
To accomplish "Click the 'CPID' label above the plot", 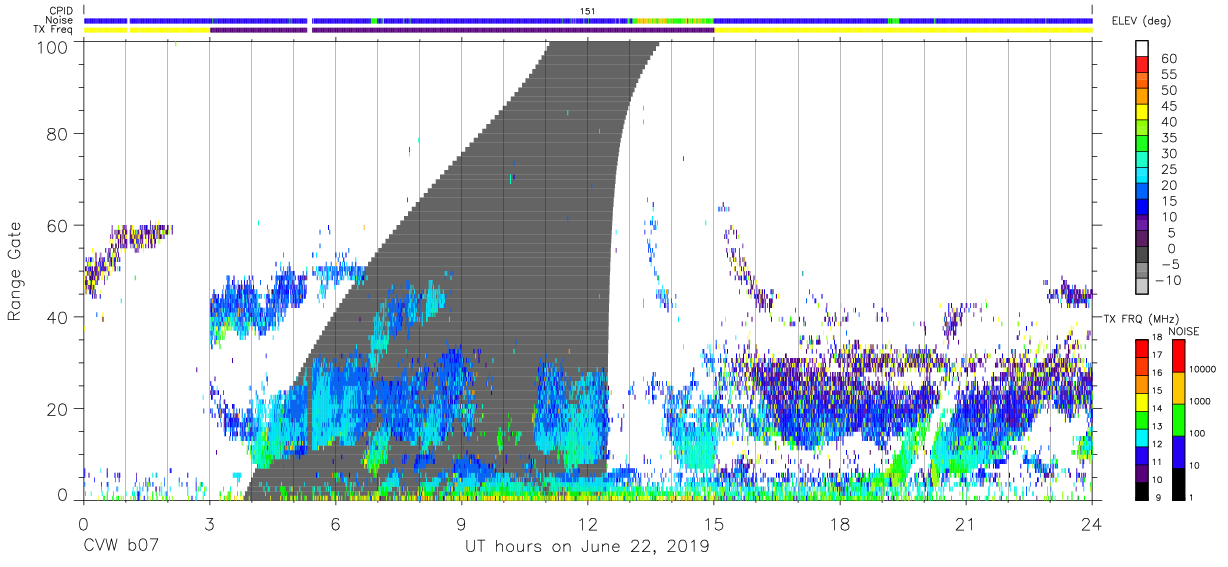I will pos(60,11).
